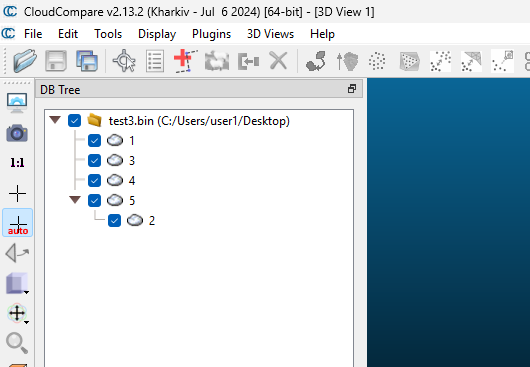Image resolution: width=530 pixels, height=367 pixels.
Task: Open display settings monitor icon
Action: 17,103
